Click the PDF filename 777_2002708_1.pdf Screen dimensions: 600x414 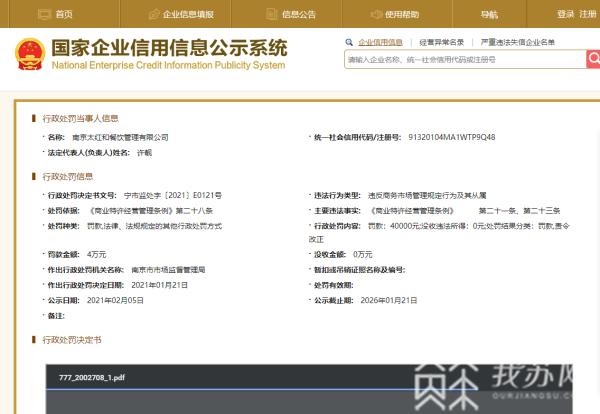92,378
